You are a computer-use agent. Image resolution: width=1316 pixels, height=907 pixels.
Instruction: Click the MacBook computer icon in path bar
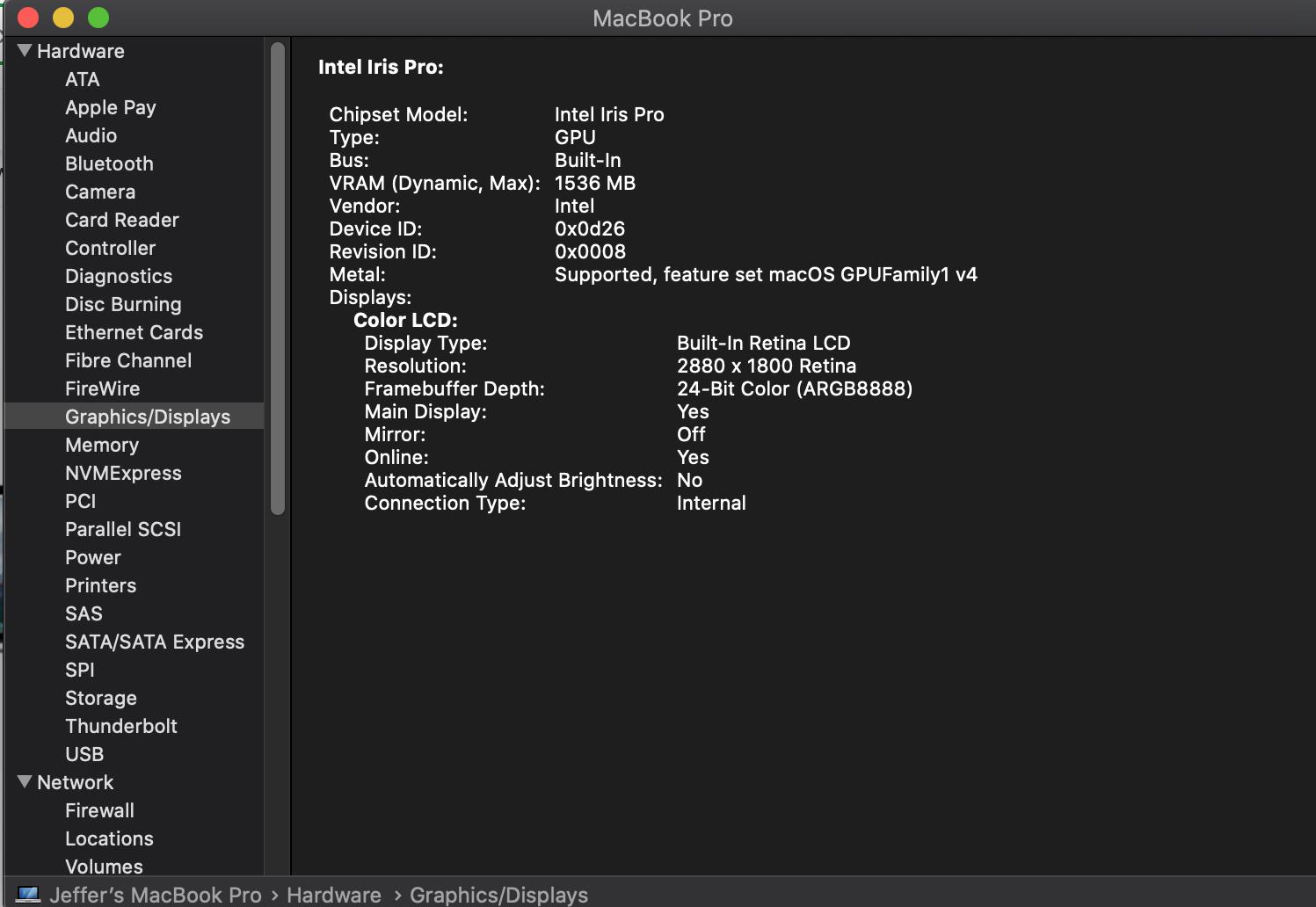pos(29,895)
